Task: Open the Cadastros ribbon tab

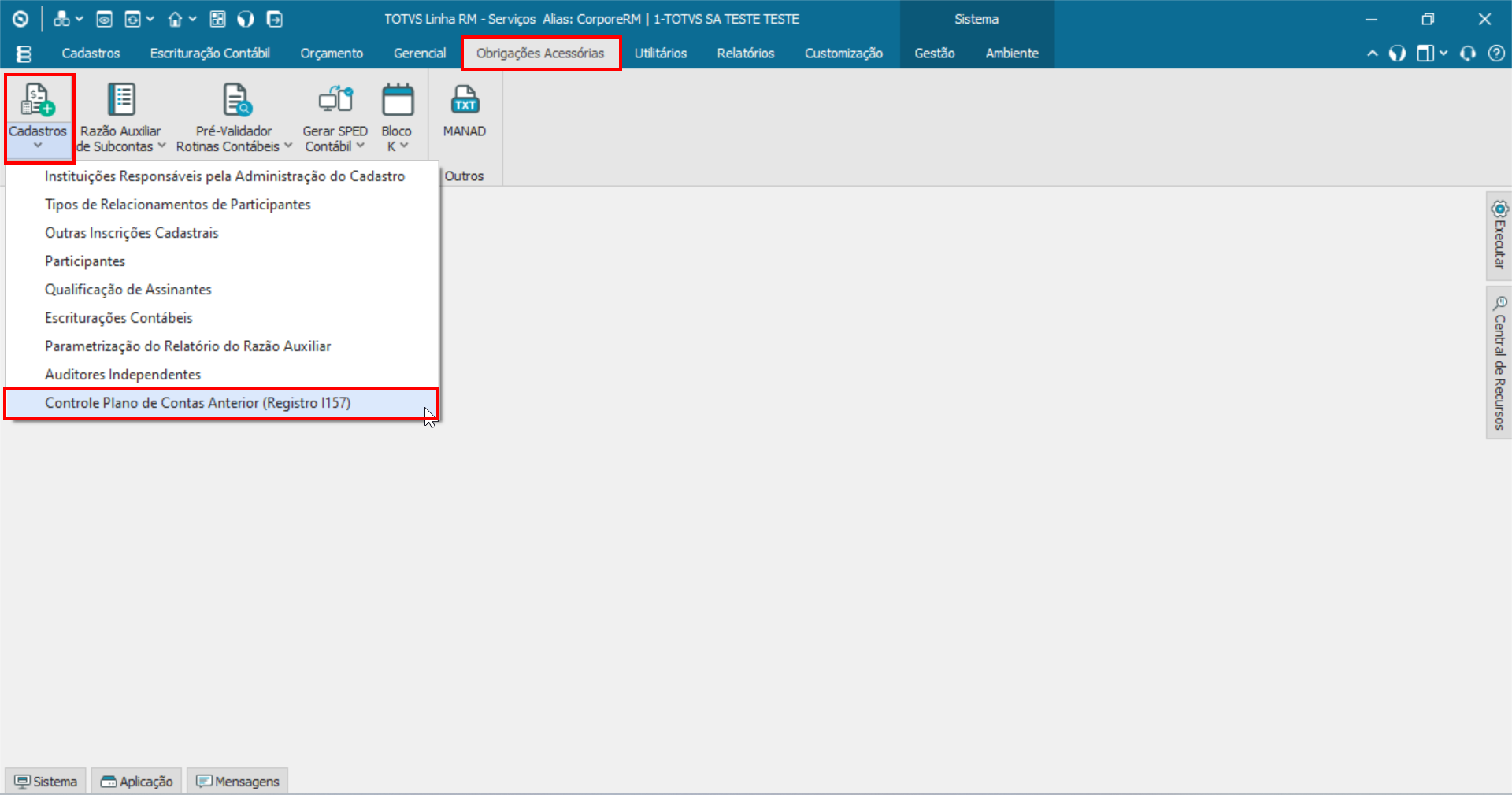Action: [x=91, y=54]
